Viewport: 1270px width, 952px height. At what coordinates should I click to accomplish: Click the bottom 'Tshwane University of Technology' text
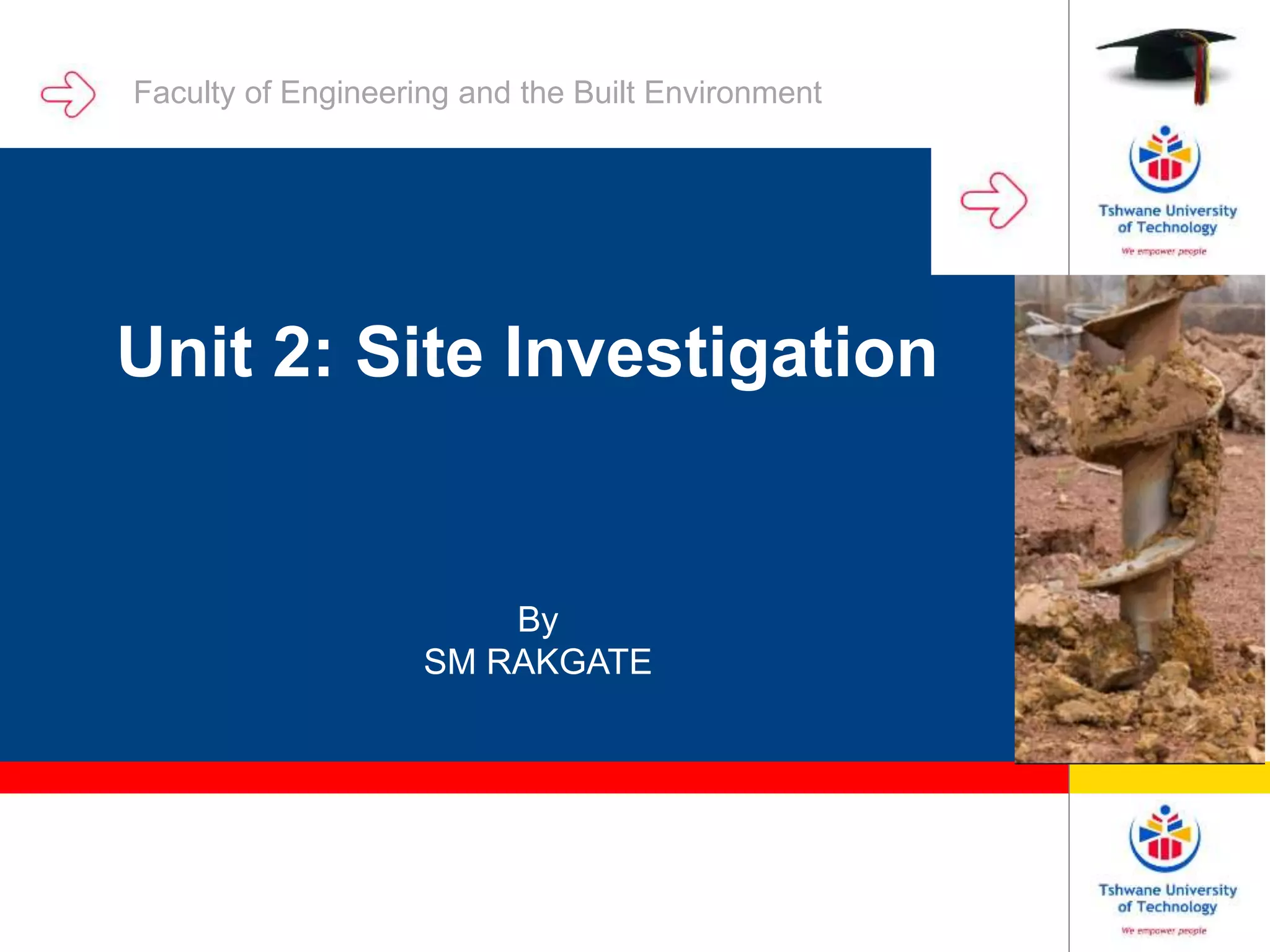click(x=1168, y=898)
